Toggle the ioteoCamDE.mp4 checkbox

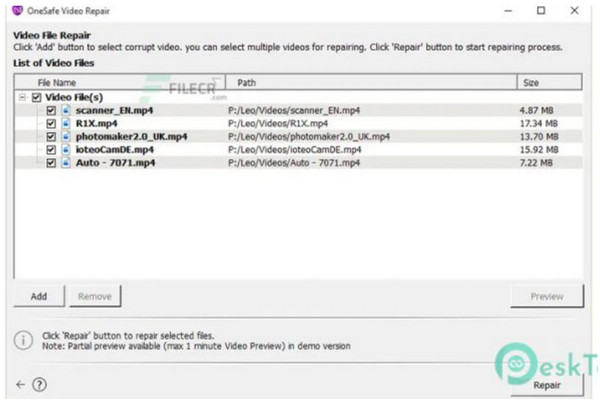(x=51, y=150)
